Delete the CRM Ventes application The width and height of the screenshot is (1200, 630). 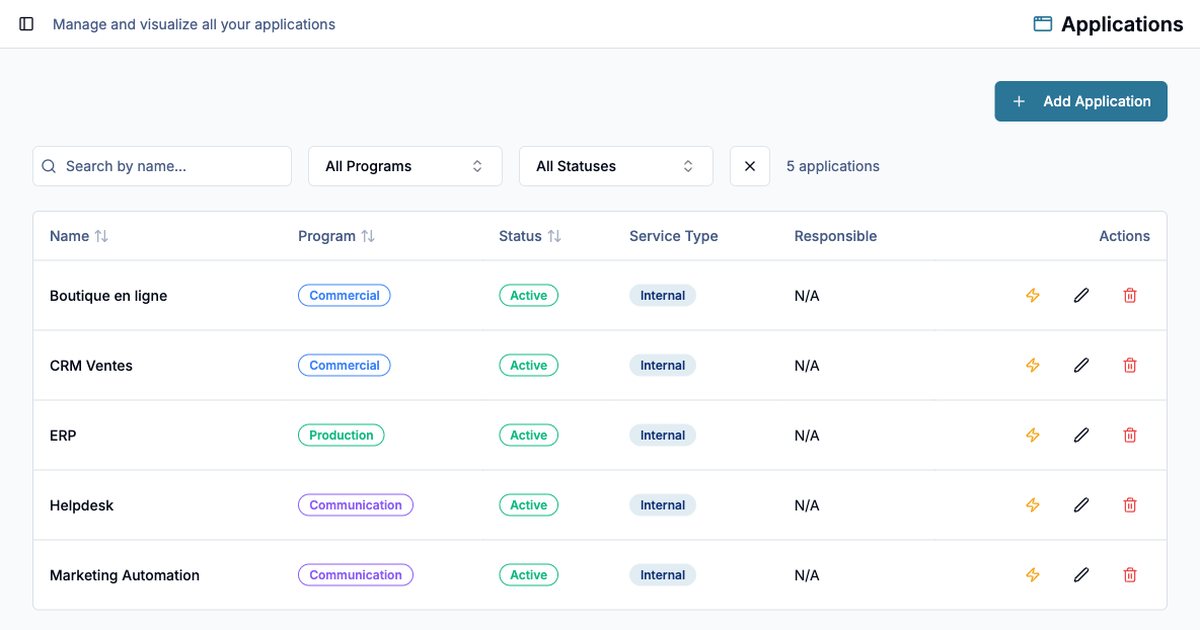click(1130, 365)
